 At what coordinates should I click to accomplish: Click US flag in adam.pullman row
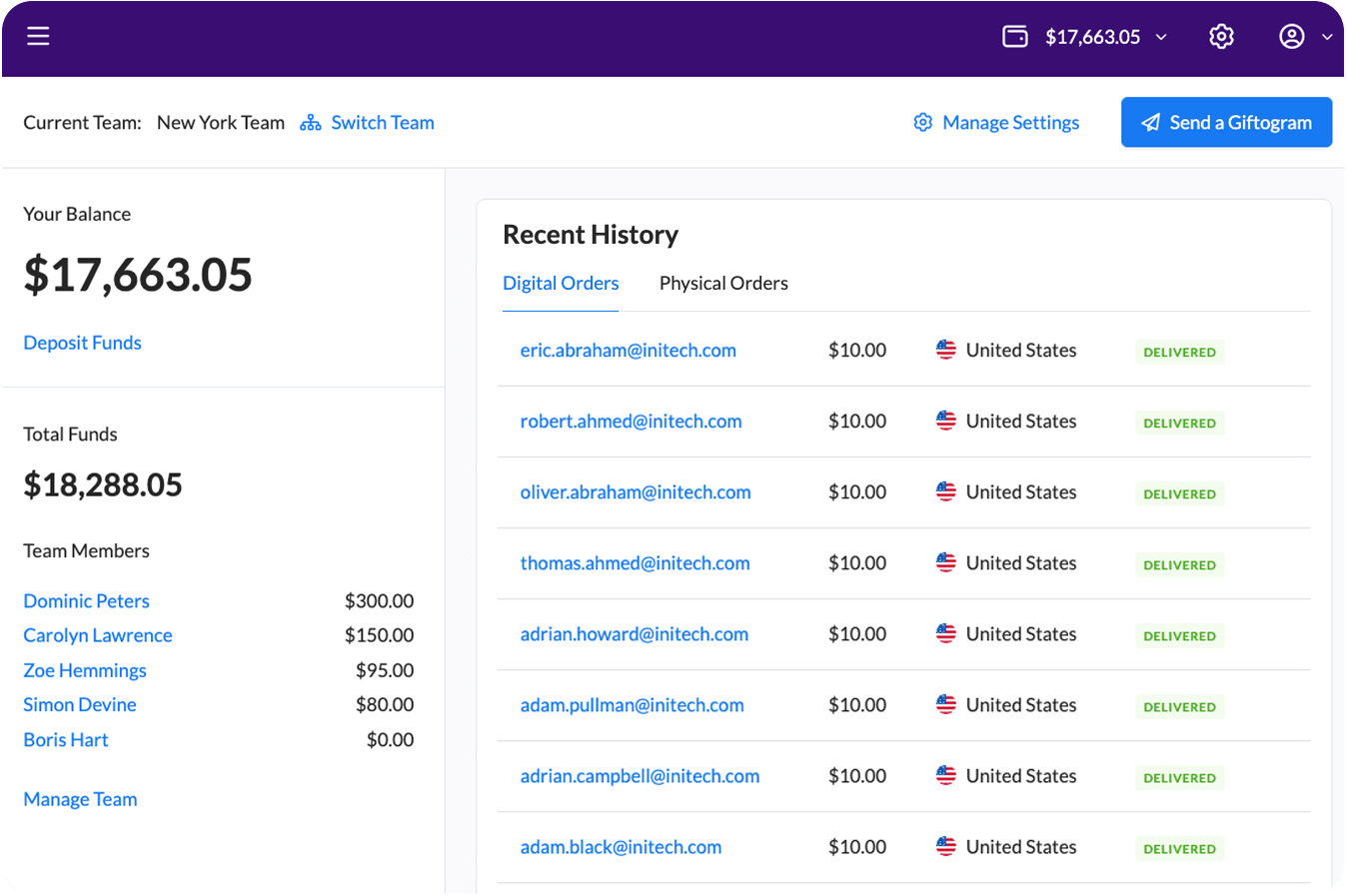click(x=946, y=704)
